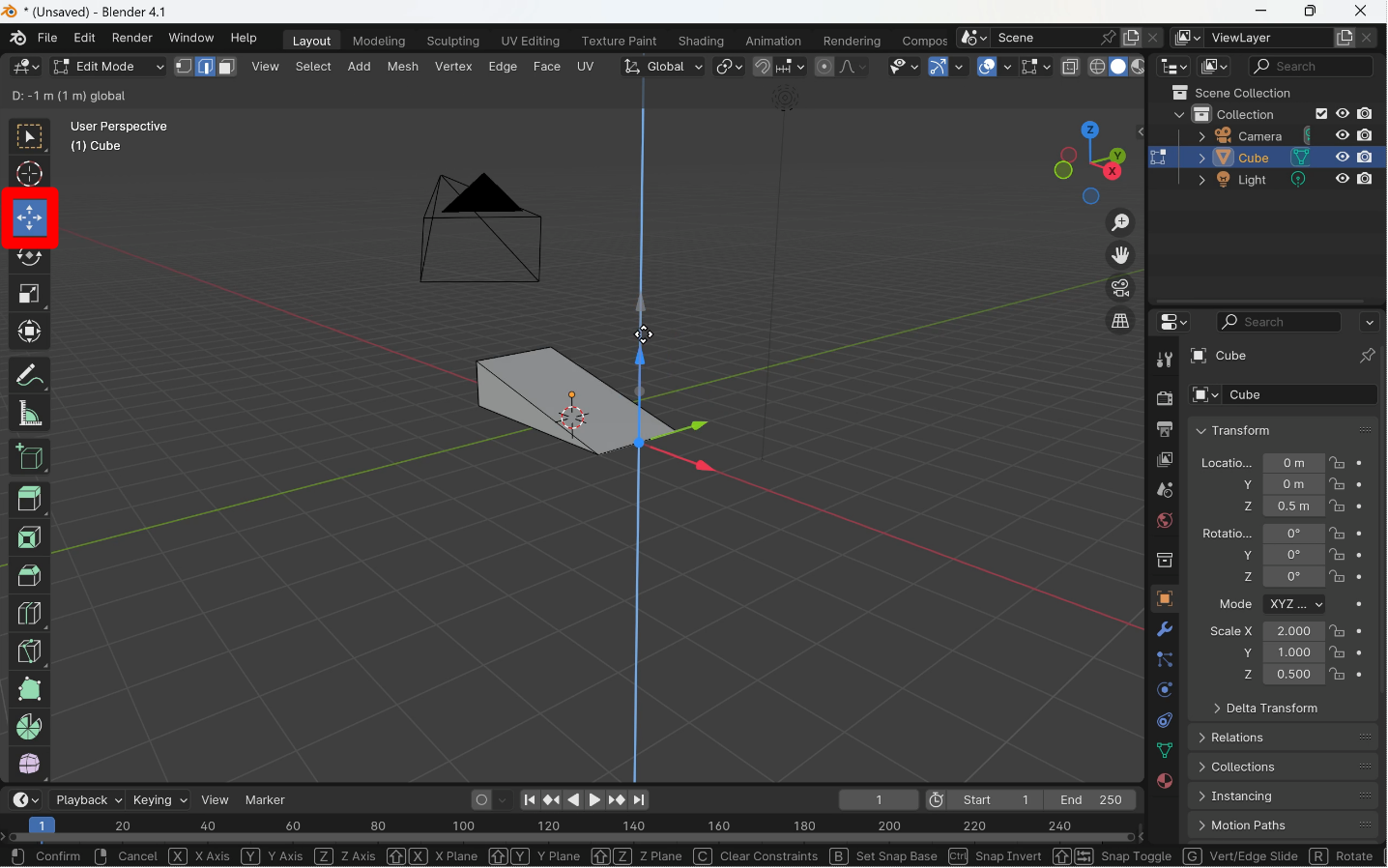Screen dimensions: 1388x868
Task: Hide the Light in viewport
Action: click(1343, 179)
